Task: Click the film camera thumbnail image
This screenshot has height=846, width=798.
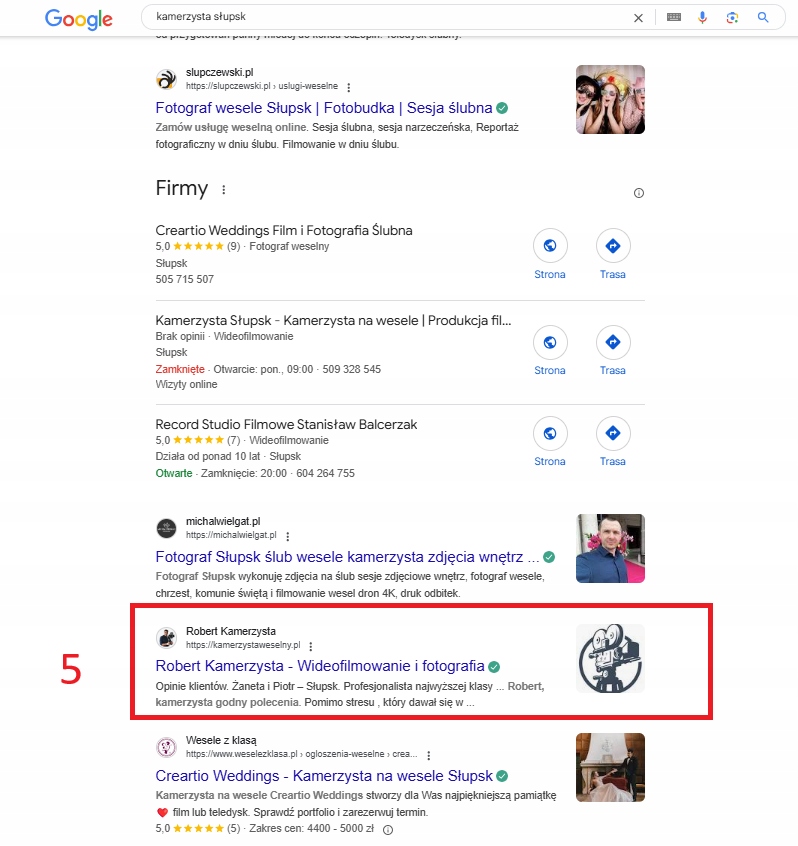Action: pos(610,658)
